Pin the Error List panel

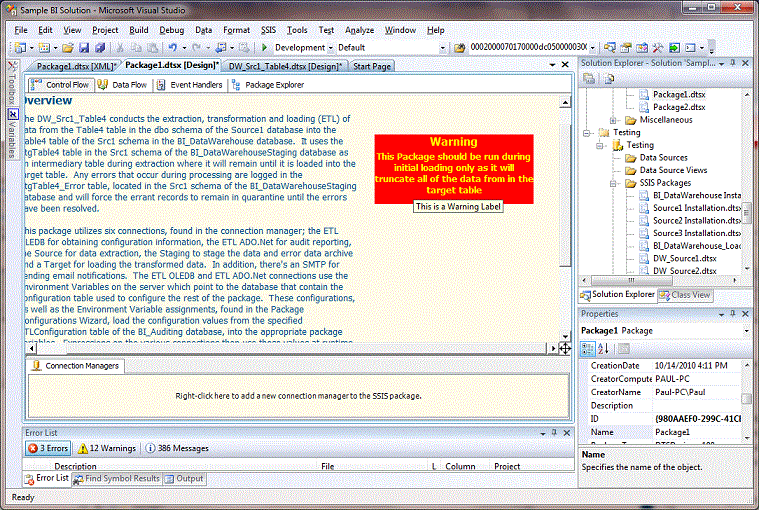(x=554, y=433)
